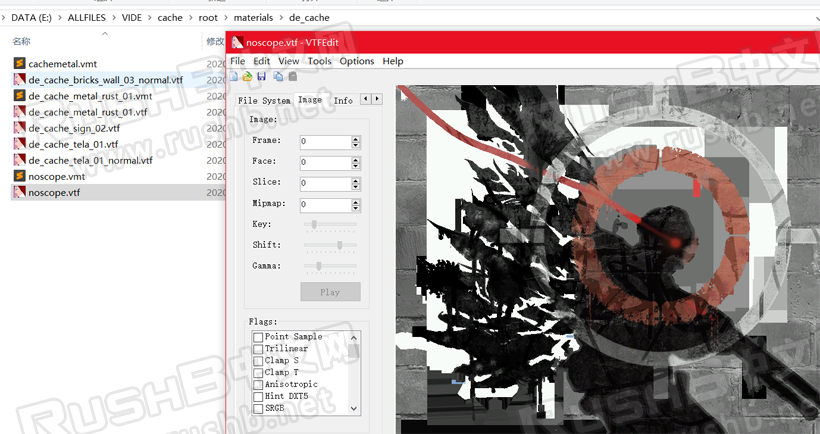Screen dimensions: 820x434
Task: Select cachemetal.vmt file icon in Explorer
Action: coord(19,63)
